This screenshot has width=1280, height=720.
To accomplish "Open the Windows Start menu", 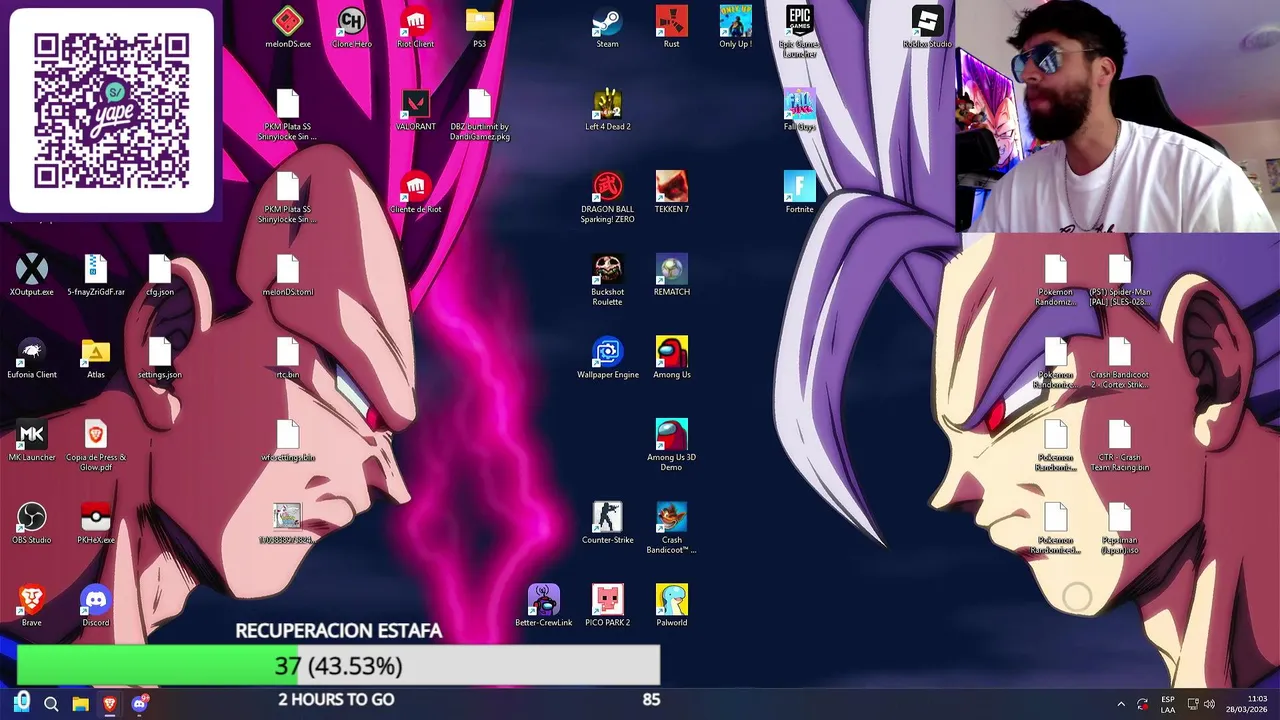I will 22,703.
